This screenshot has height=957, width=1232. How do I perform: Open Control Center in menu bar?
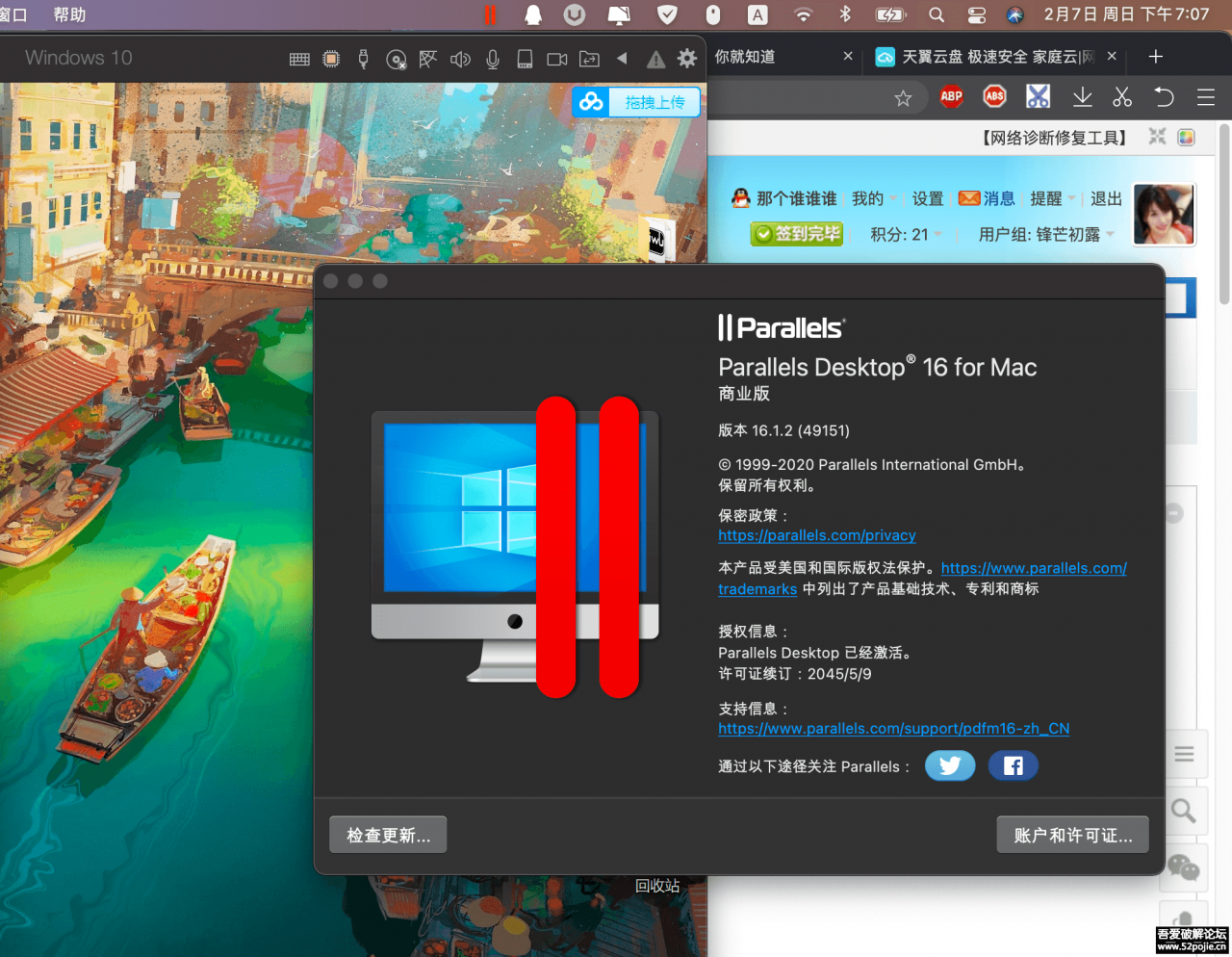coord(976,14)
